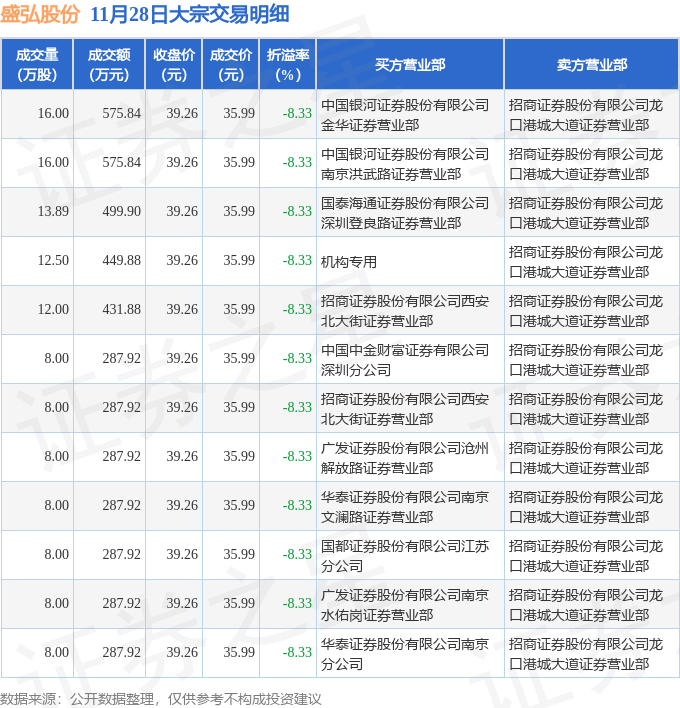Select 招商证券西安北大街 buyer in the 8.00 row
Viewport: 680px width, 708px height.
pos(405,409)
